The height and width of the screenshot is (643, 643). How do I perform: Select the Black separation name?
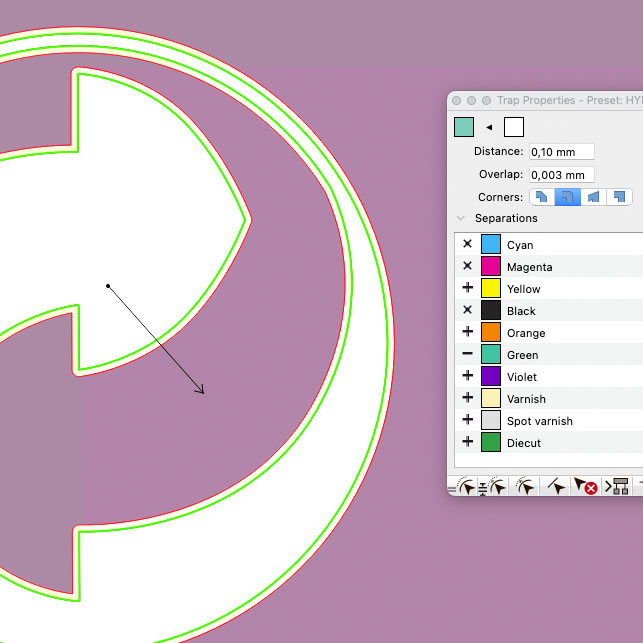521,311
